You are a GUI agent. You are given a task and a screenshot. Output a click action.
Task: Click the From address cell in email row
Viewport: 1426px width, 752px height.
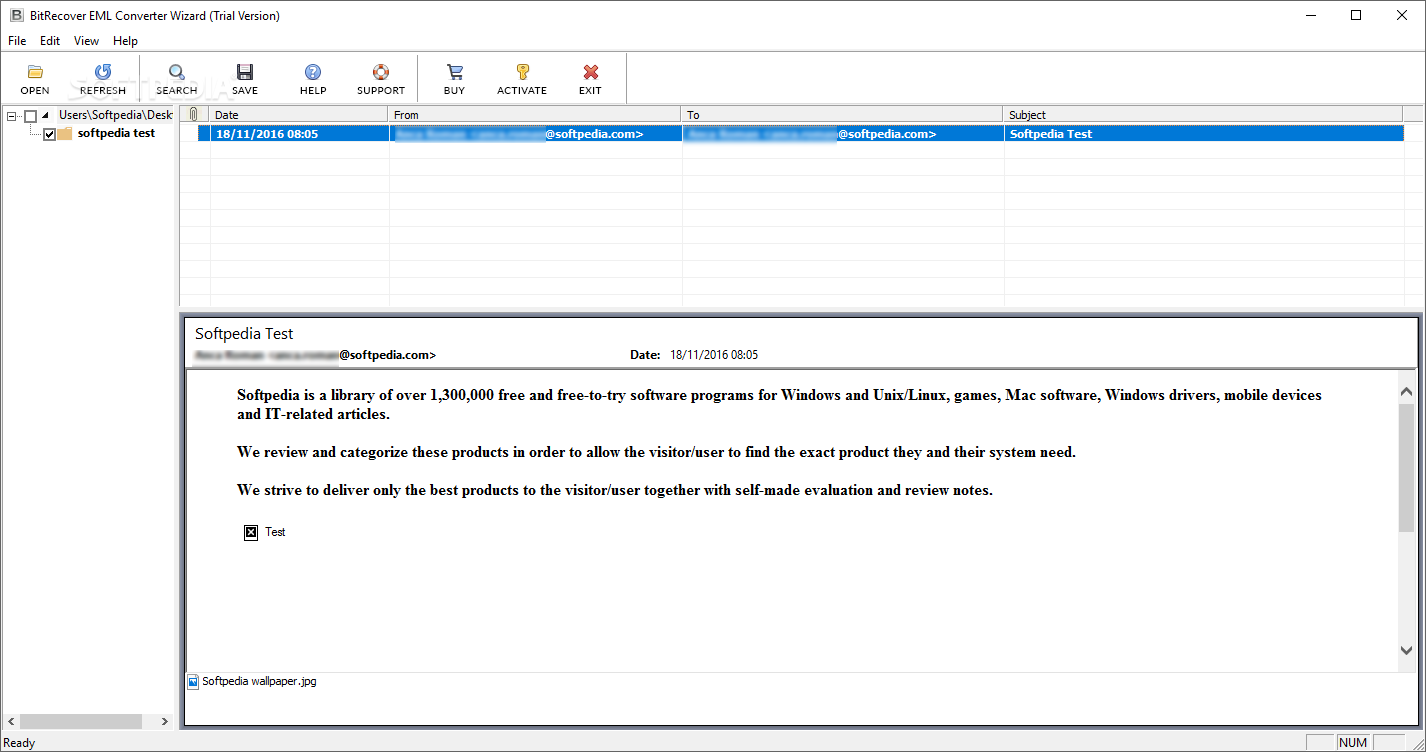tap(535, 133)
